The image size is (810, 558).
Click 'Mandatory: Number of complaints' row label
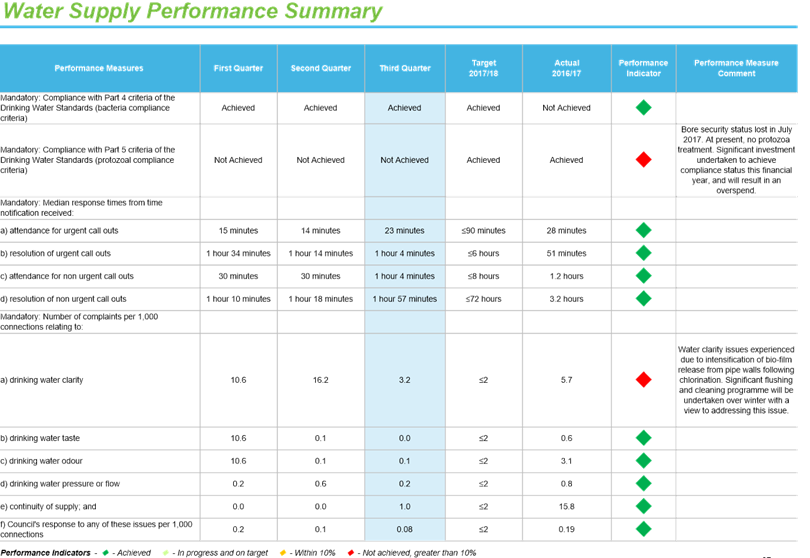tap(80, 321)
